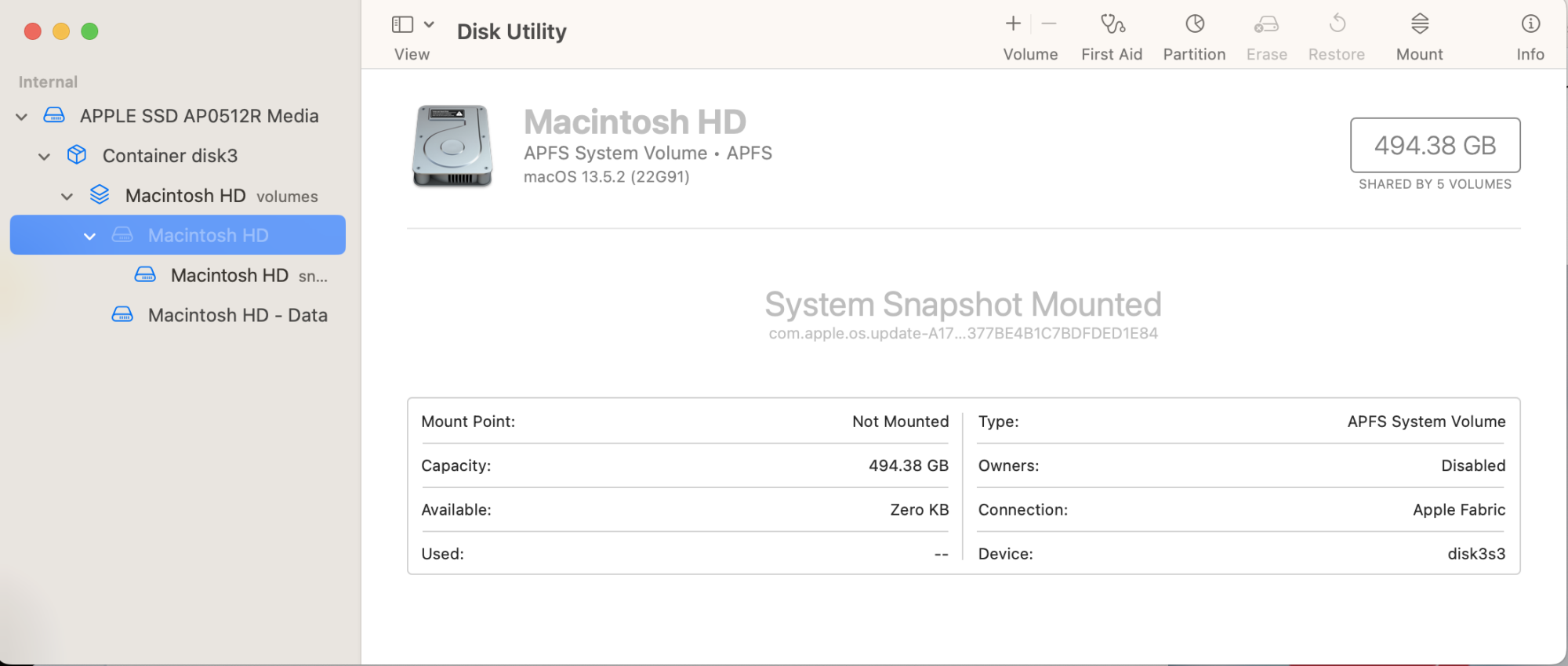Select APPLE SSD AP0512R Media drive icon
1568x666 pixels.
(x=54, y=116)
